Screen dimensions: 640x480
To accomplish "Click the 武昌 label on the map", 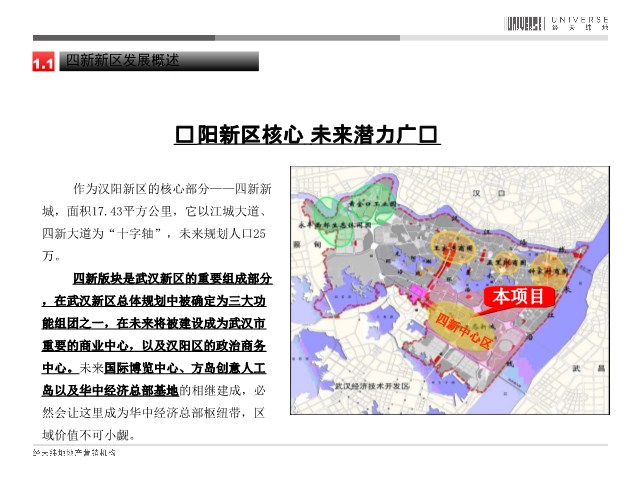I will click(x=589, y=369).
